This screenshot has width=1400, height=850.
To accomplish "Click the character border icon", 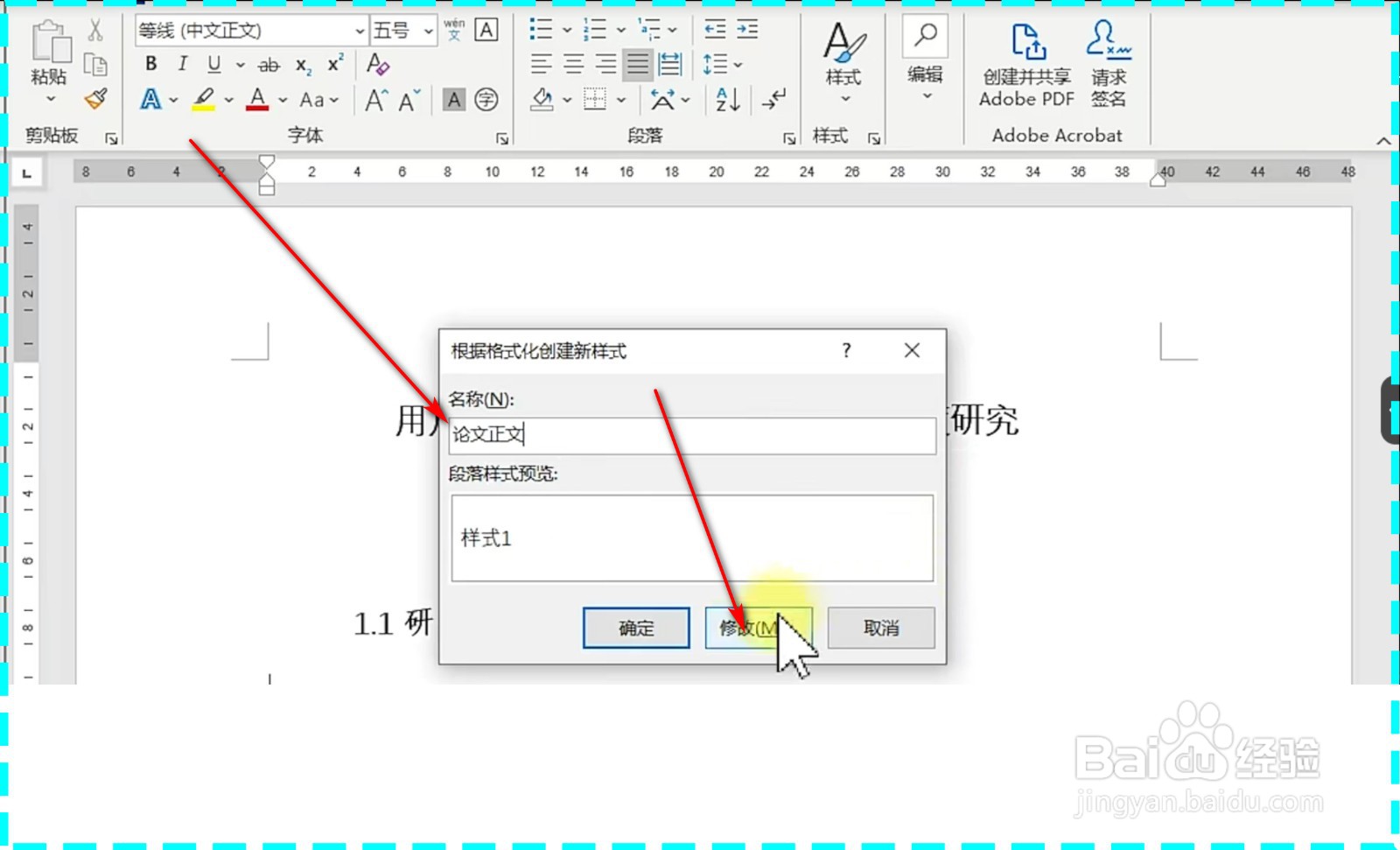I will 486,30.
